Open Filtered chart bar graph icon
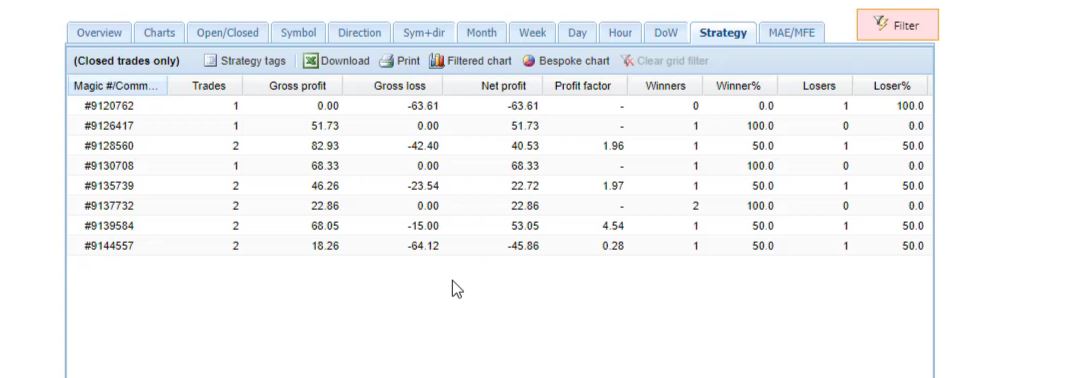Viewport: 1075px width, 378px height. coord(437,61)
